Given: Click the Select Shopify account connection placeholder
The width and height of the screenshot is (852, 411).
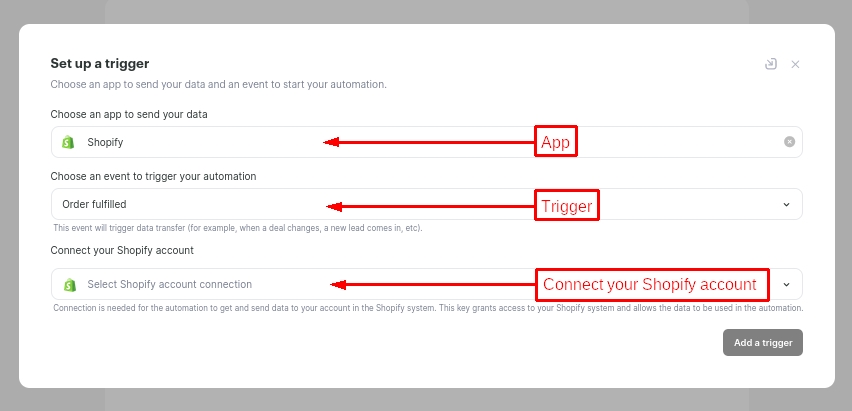Looking at the screenshot, I should (169, 284).
